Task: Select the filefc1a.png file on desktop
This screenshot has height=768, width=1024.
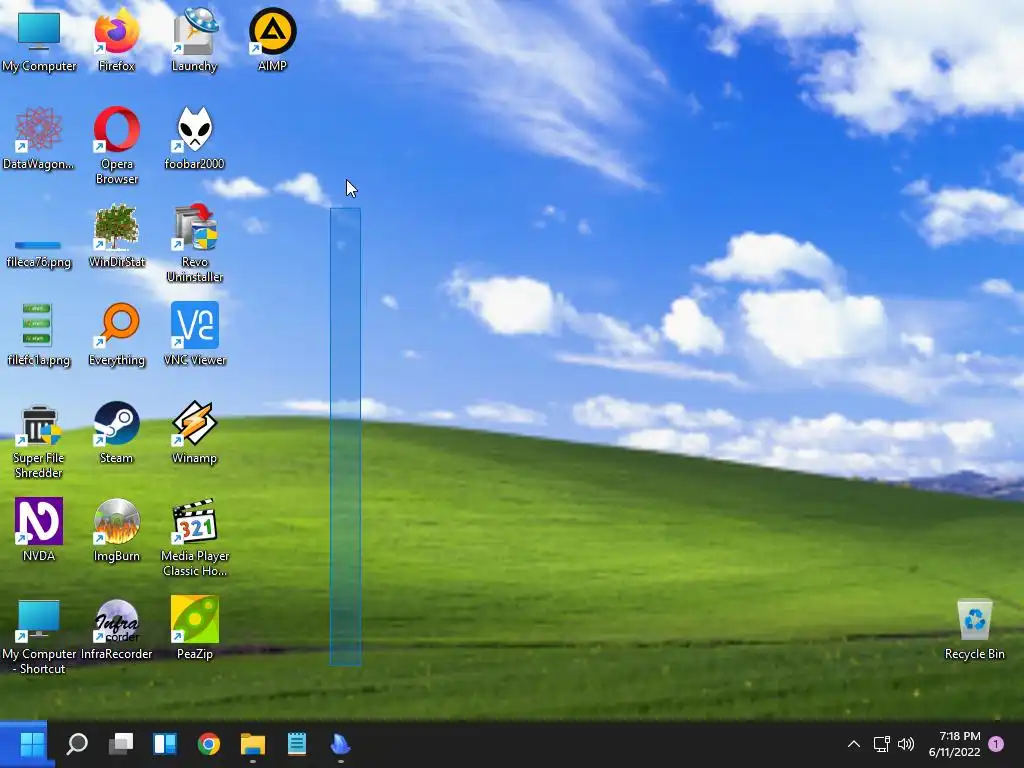Action: click(39, 334)
